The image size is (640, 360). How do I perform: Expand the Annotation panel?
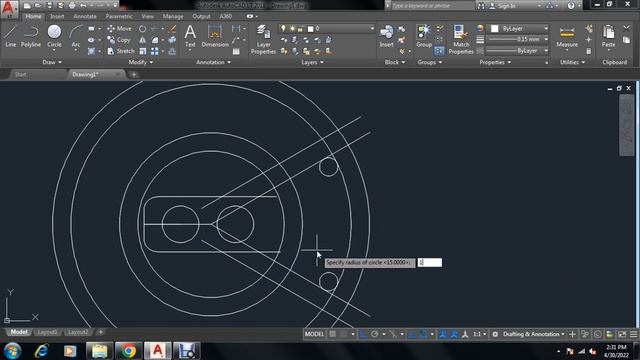coord(213,62)
